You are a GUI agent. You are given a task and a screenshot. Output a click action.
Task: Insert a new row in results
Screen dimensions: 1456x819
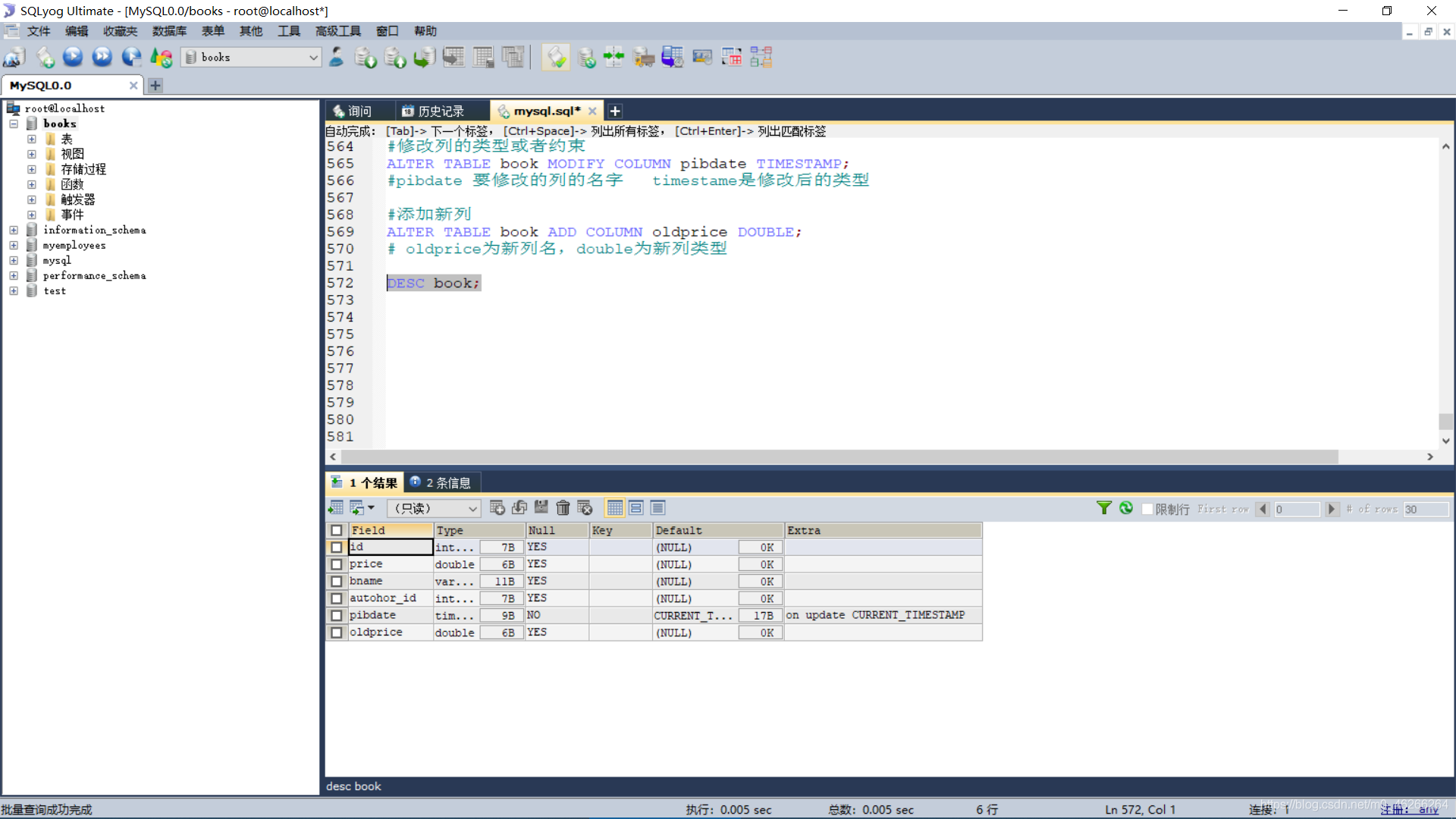pos(497,508)
